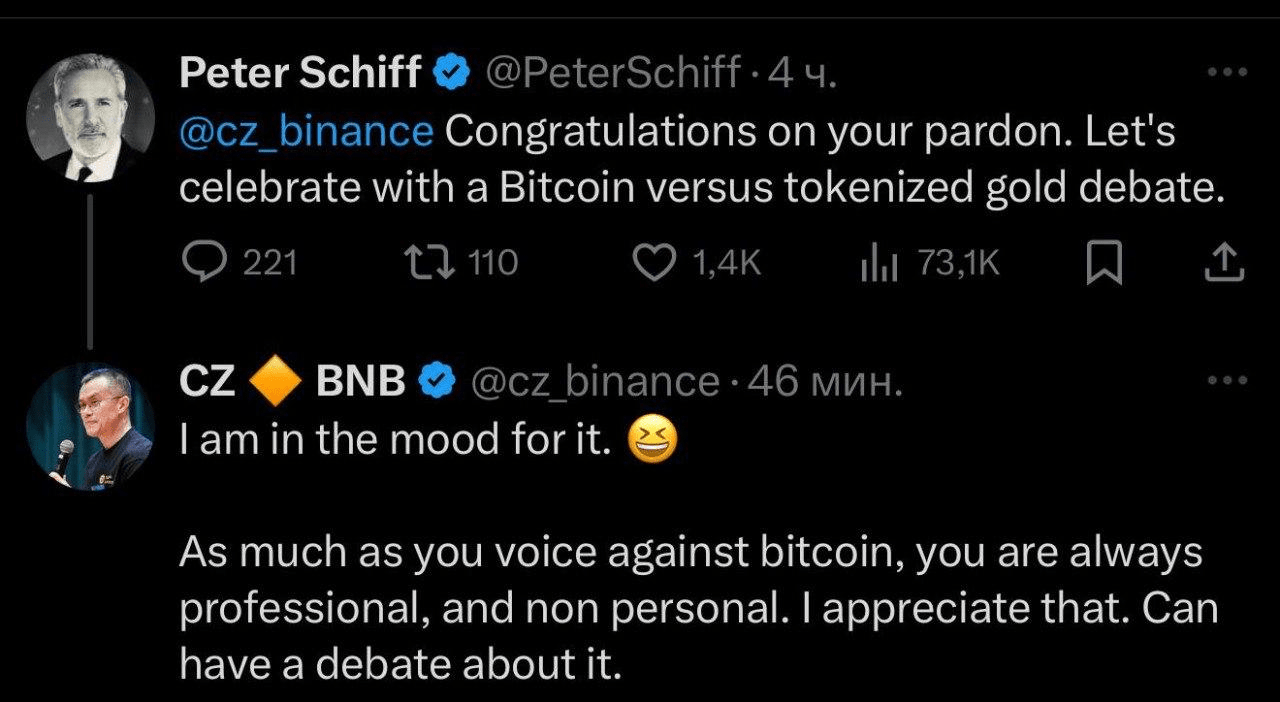Viewport: 1280px width, 702px height.
Task: Click the @cz_binance handle beside CZ's name
Action: click(594, 381)
